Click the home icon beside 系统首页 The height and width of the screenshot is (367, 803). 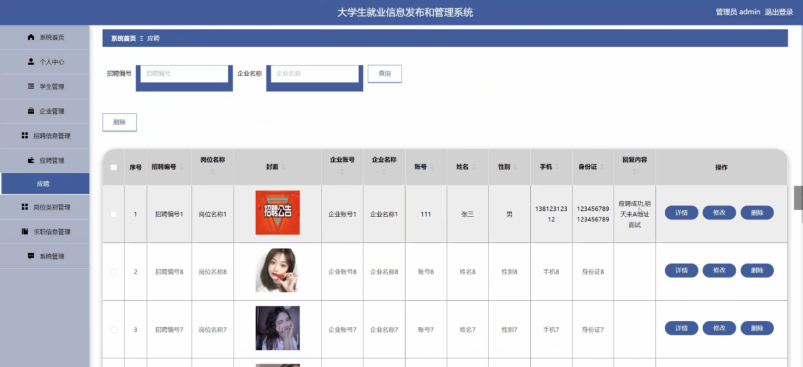(x=31, y=37)
